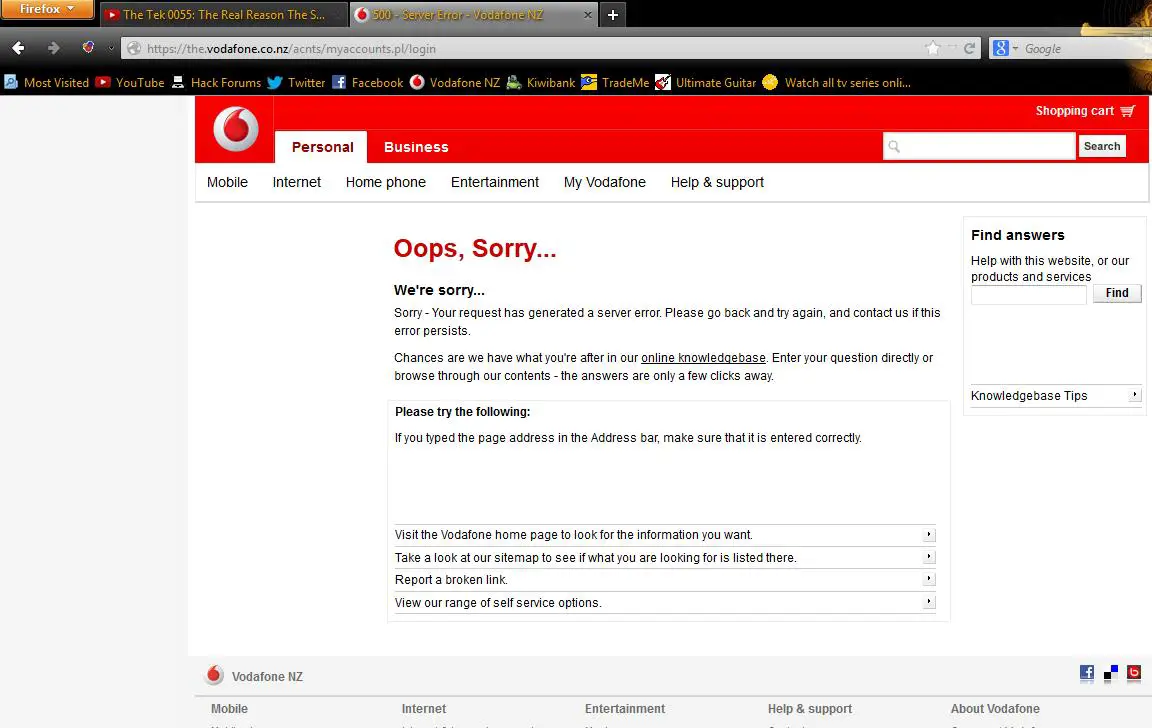Open the history dropdown beside the navigation buttons
The height and width of the screenshot is (728, 1152).
[111, 48]
